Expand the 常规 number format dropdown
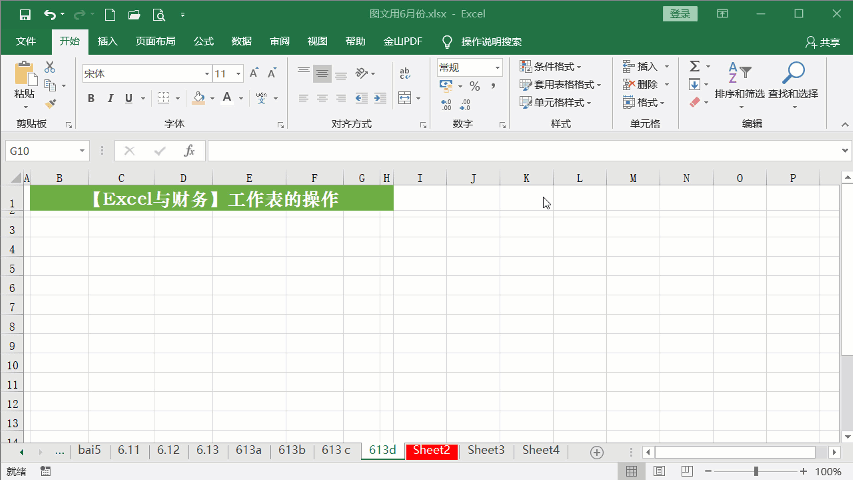The width and height of the screenshot is (853, 480). pyautogui.click(x=469, y=67)
